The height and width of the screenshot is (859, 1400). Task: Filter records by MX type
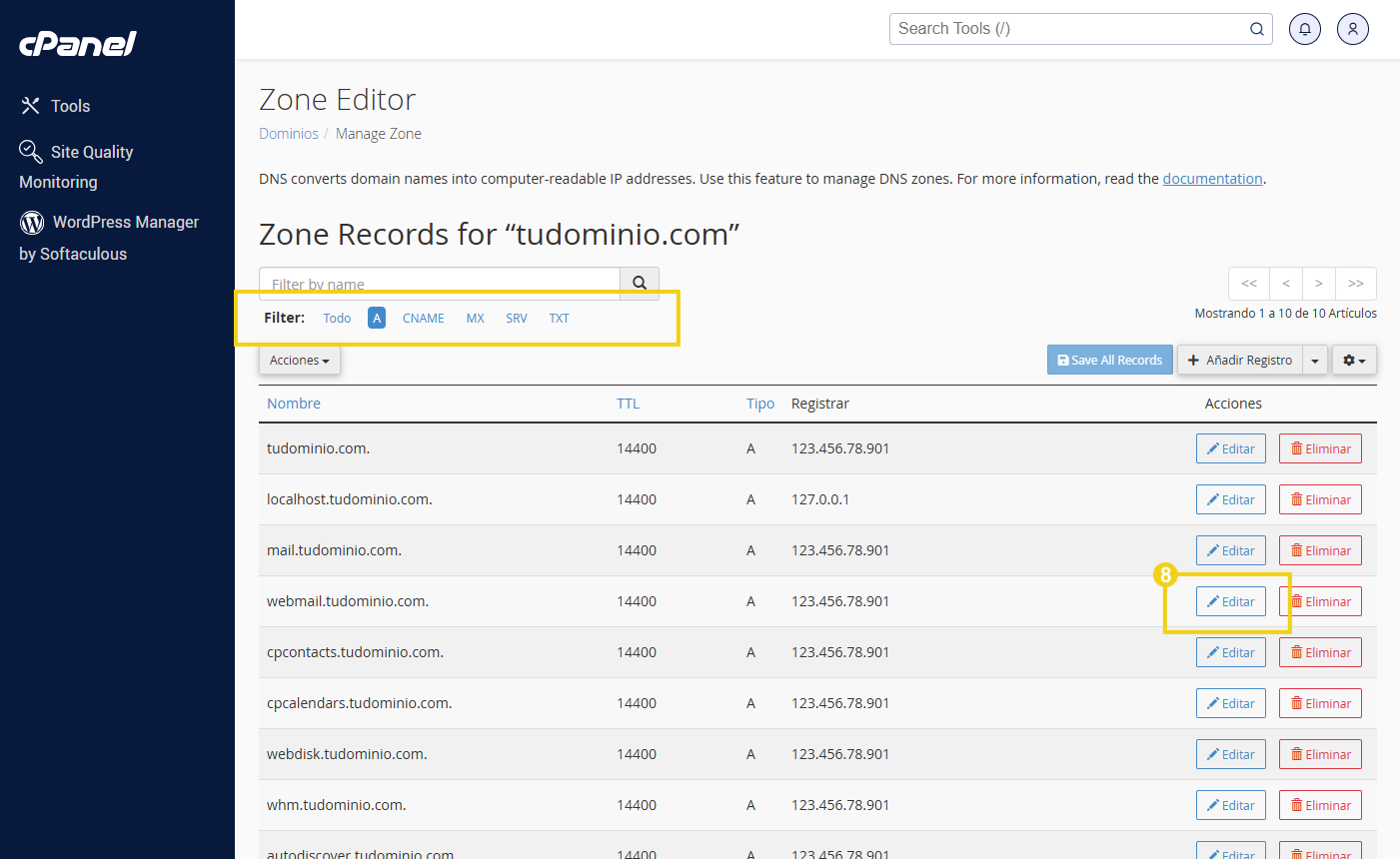475,318
